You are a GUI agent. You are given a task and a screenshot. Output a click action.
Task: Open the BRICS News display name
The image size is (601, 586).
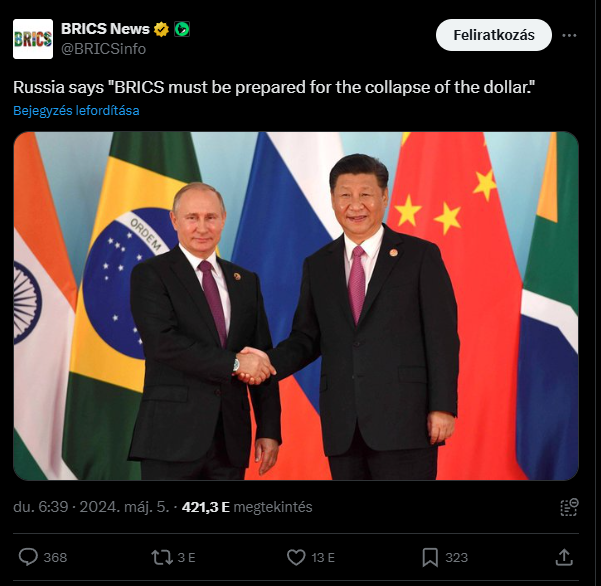coord(105,29)
